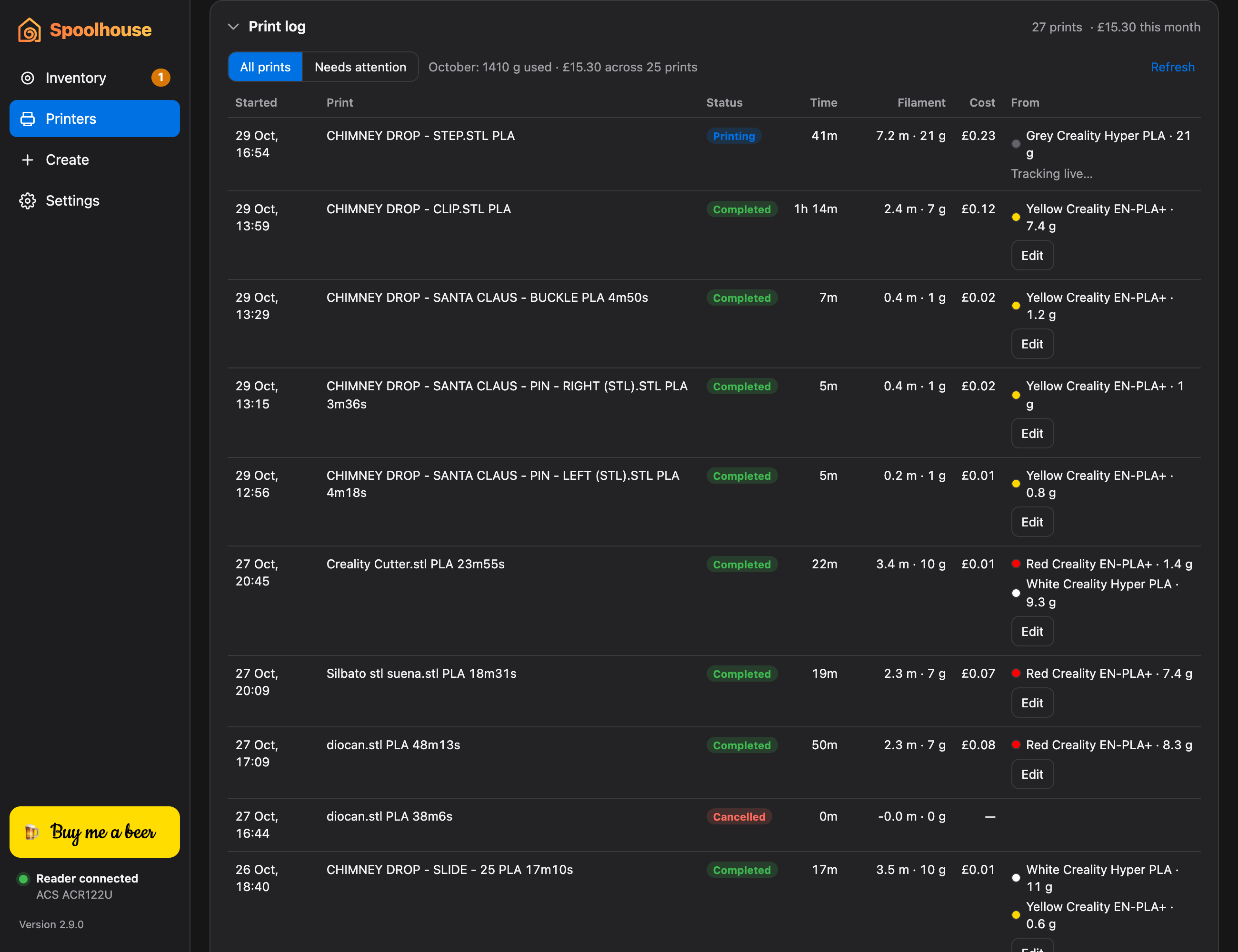Edit the diocan.stl 48m13s print entry
1238x952 pixels.
click(1032, 774)
